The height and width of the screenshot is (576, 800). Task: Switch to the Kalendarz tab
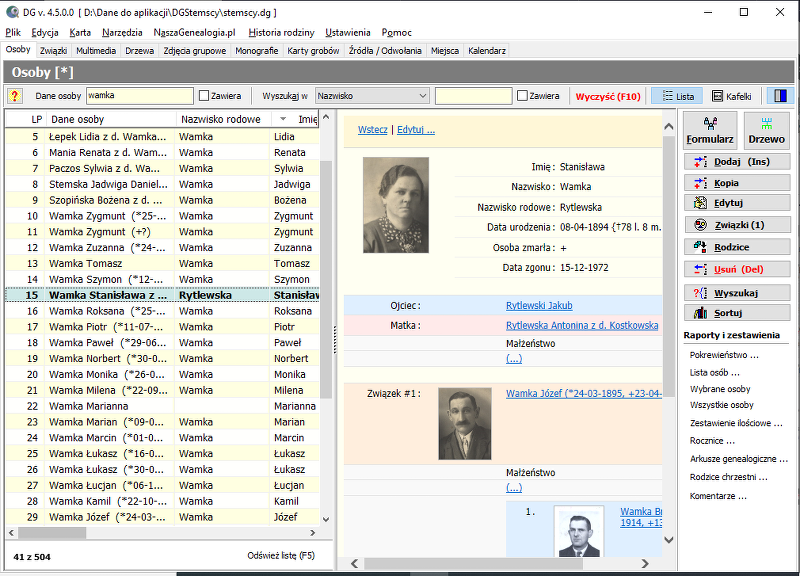[487, 51]
